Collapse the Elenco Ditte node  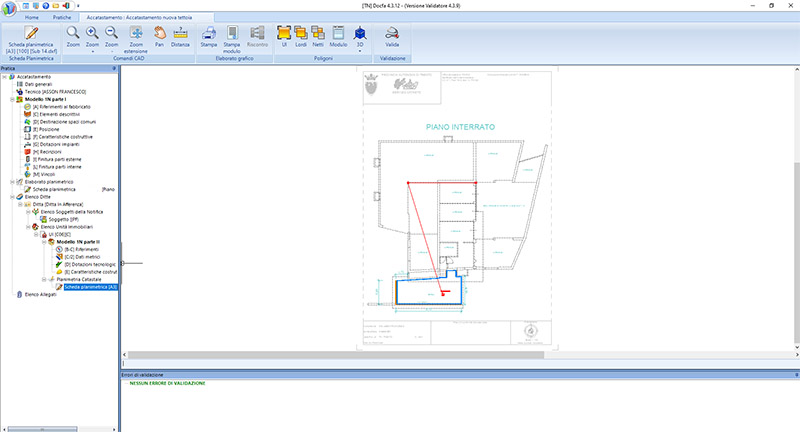pyautogui.click(x=13, y=197)
